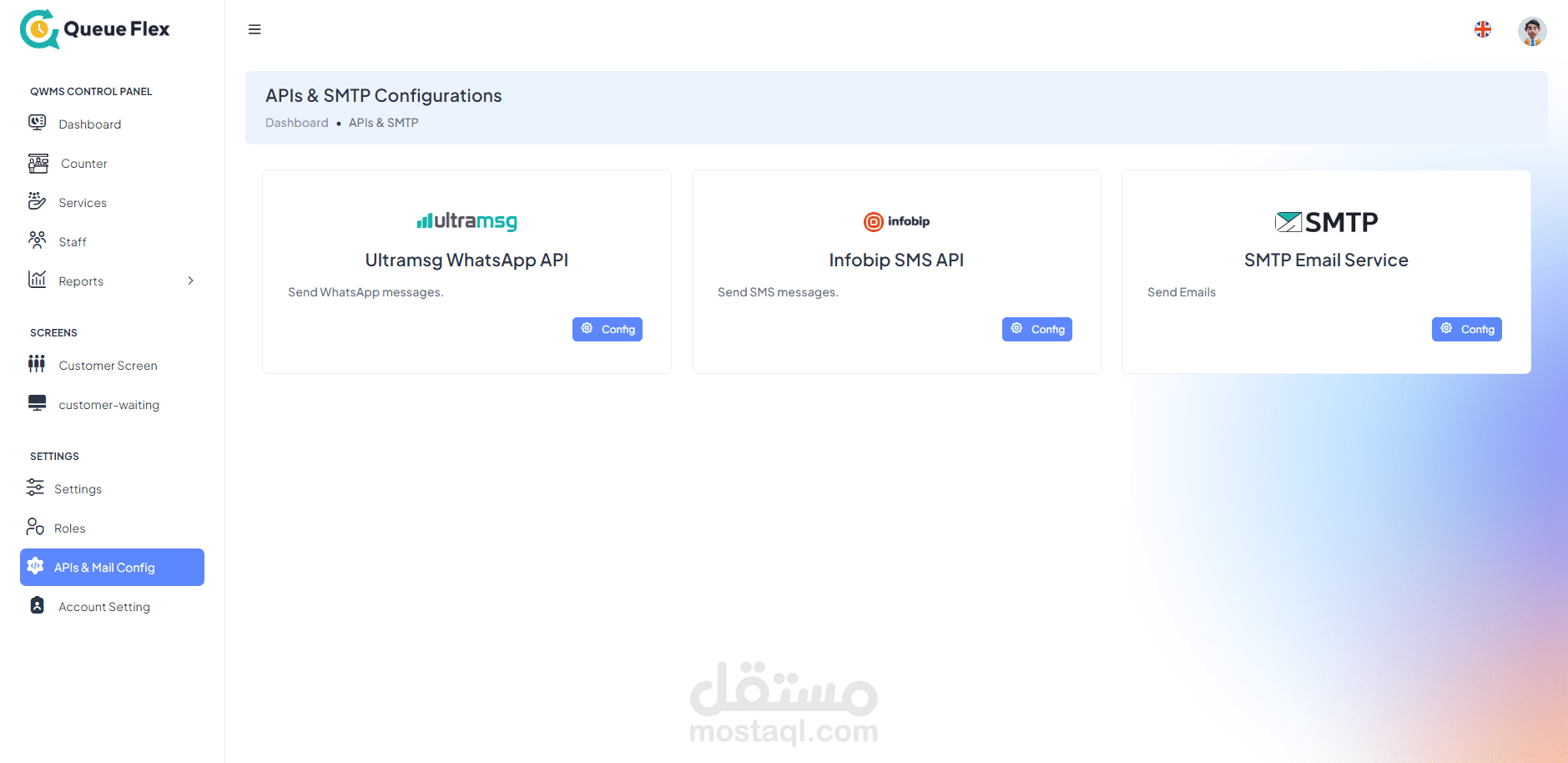Click the SMTP Email Service title

click(1326, 260)
